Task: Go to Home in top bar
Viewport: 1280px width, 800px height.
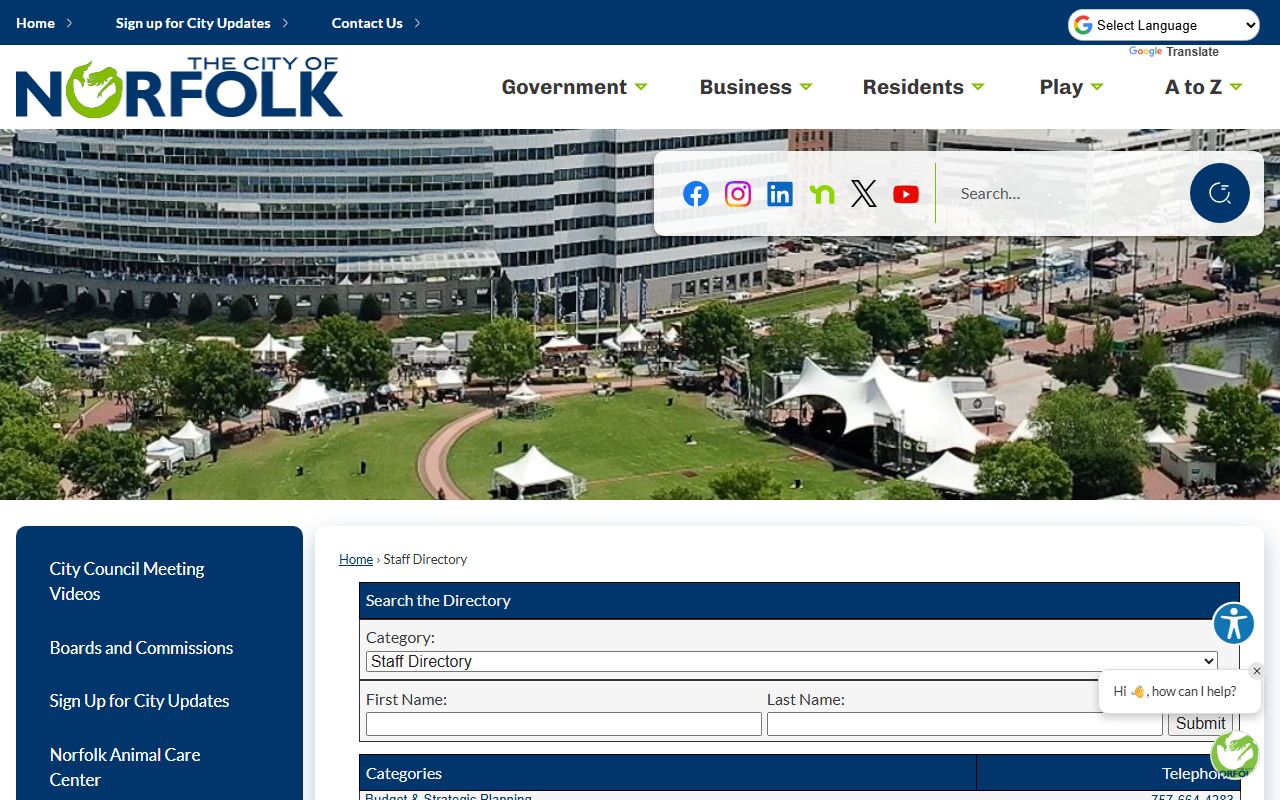Action: pyautogui.click(x=36, y=23)
